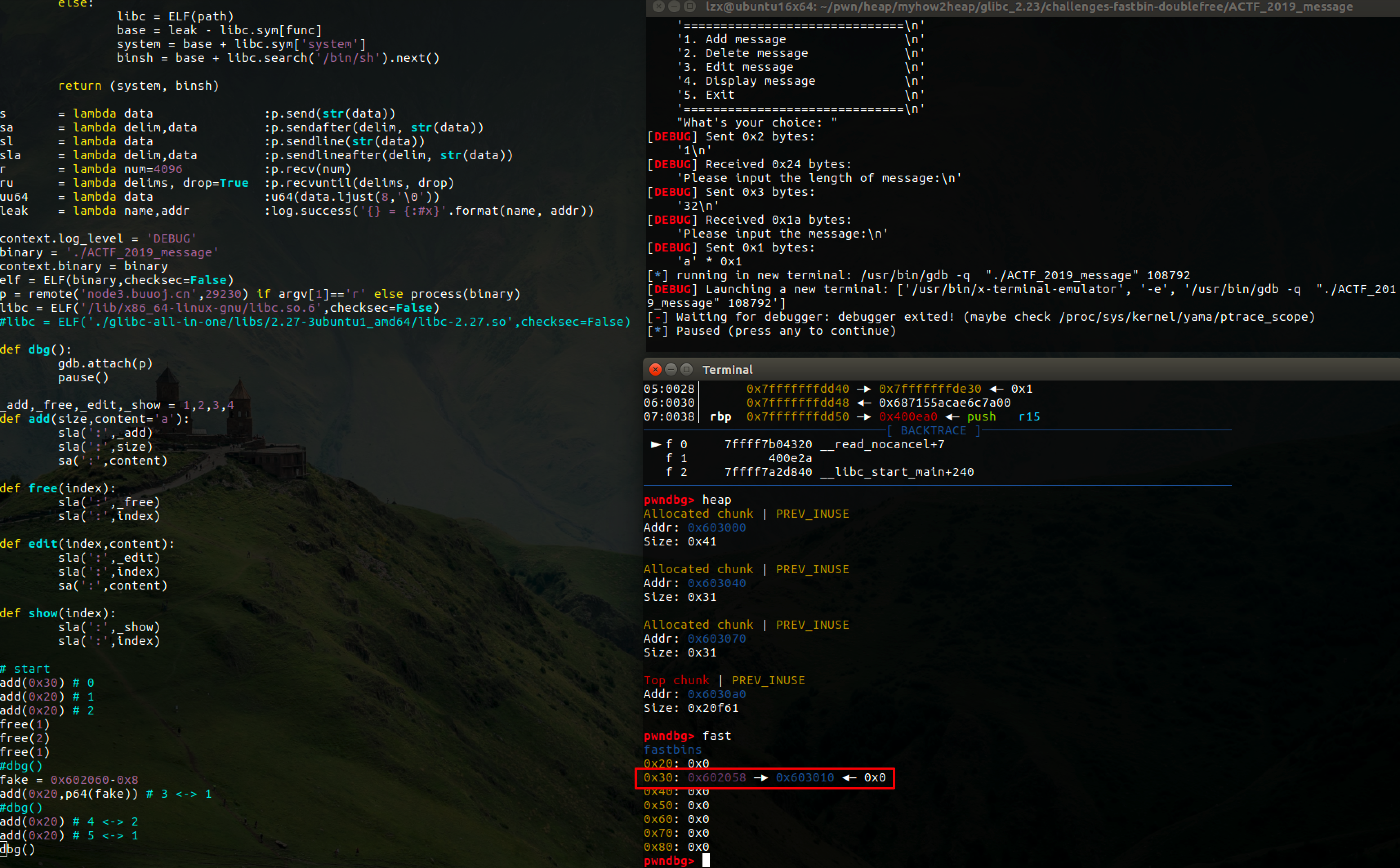Image resolution: width=1400 pixels, height=868 pixels.
Task: Click the "0x20: 0x0" fastbin row
Action: coord(676,764)
